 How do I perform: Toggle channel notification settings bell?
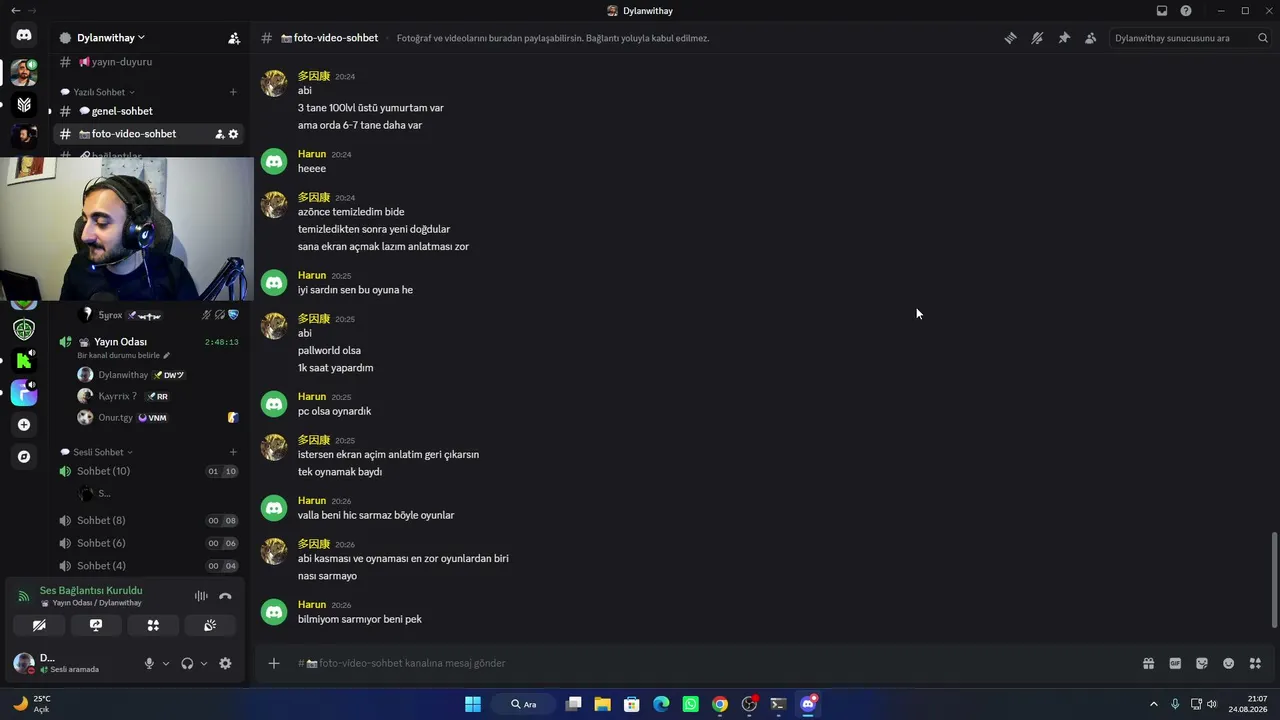coord(1037,38)
